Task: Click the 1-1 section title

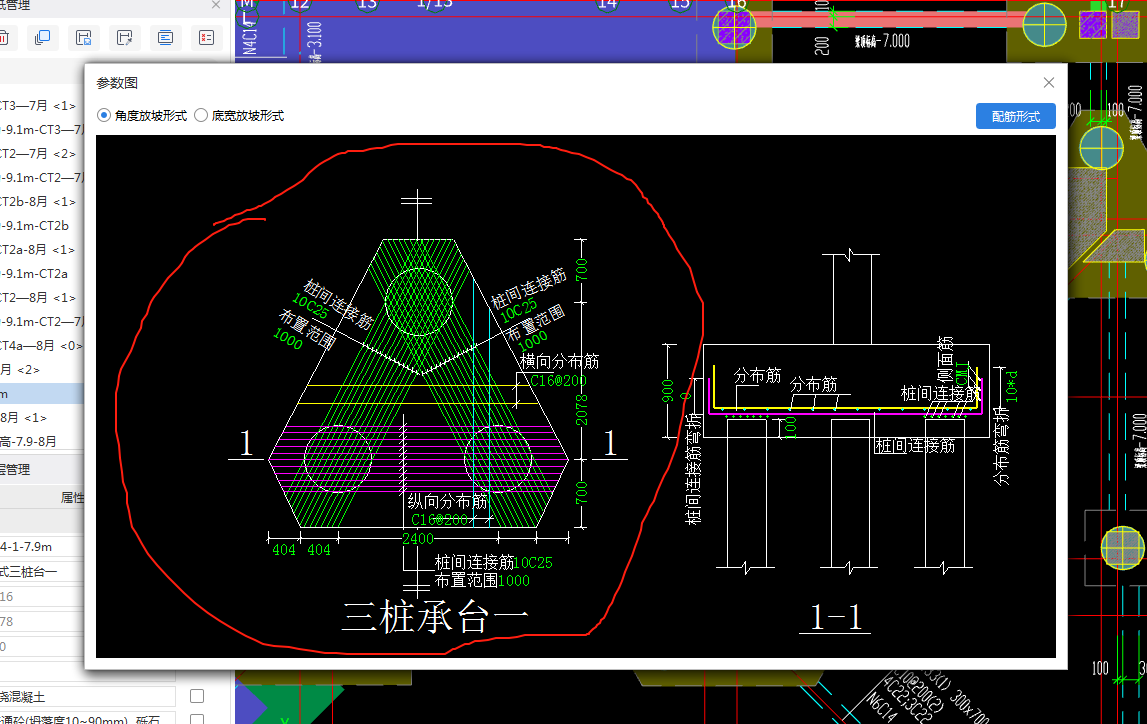Action: point(836,617)
